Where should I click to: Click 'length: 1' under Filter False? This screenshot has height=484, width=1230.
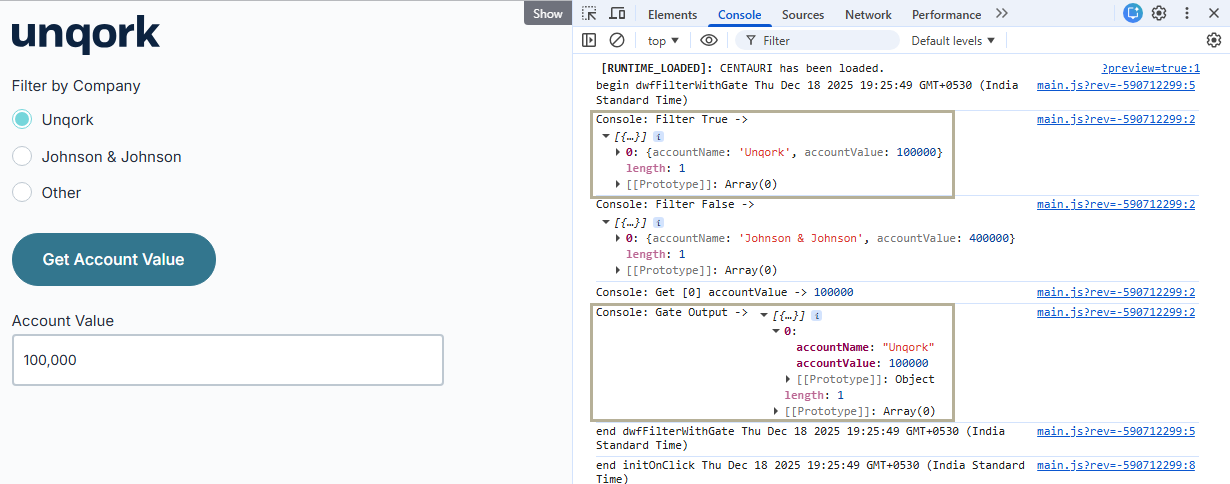coord(655,254)
